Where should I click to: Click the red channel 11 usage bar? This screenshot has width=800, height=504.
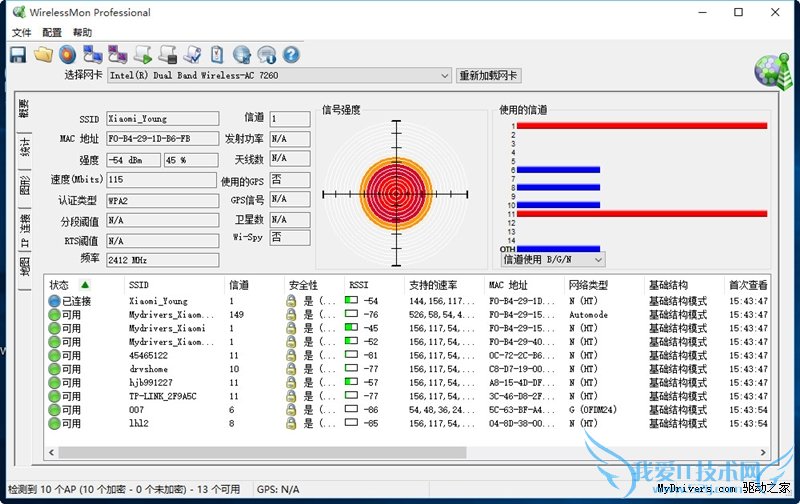tap(642, 214)
